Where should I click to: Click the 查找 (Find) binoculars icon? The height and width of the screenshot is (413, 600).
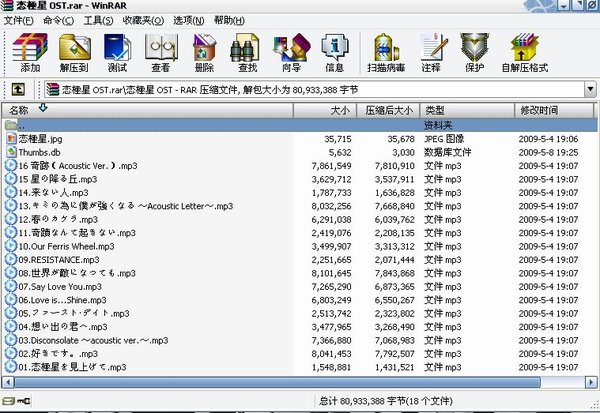coord(245,47)
